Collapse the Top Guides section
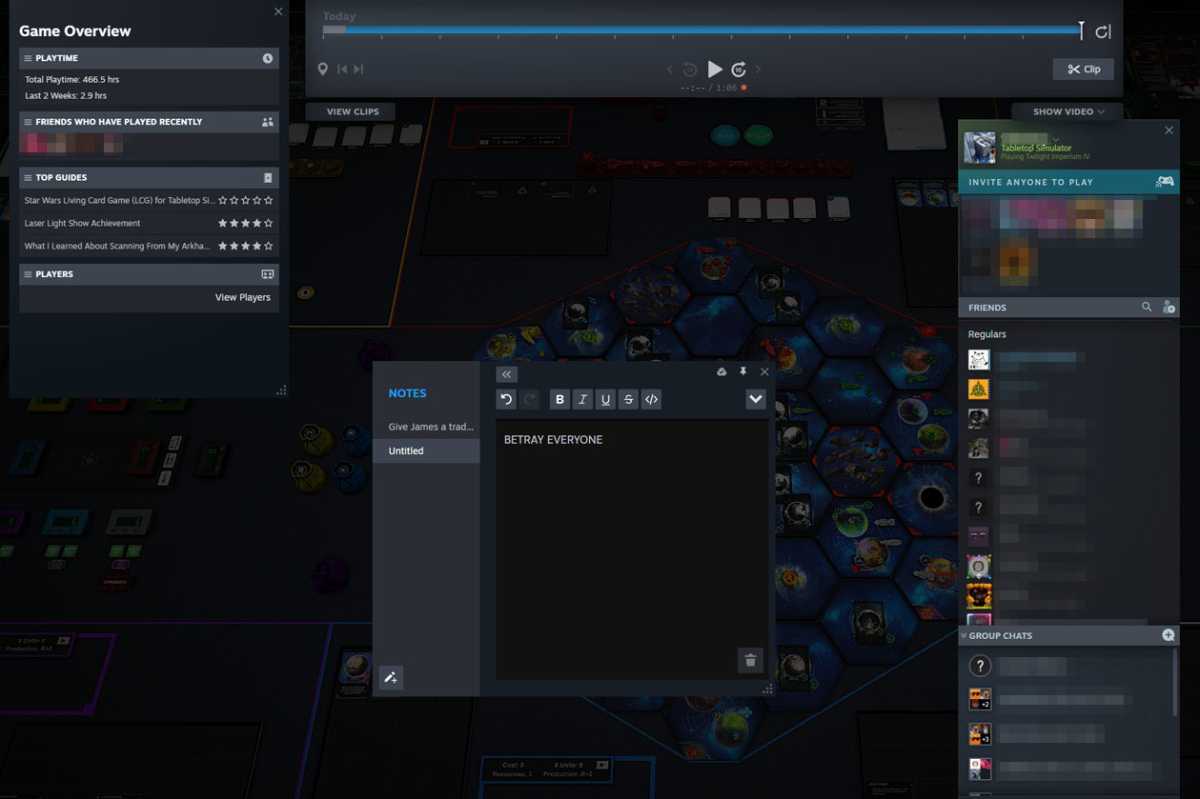 [149, 178]
